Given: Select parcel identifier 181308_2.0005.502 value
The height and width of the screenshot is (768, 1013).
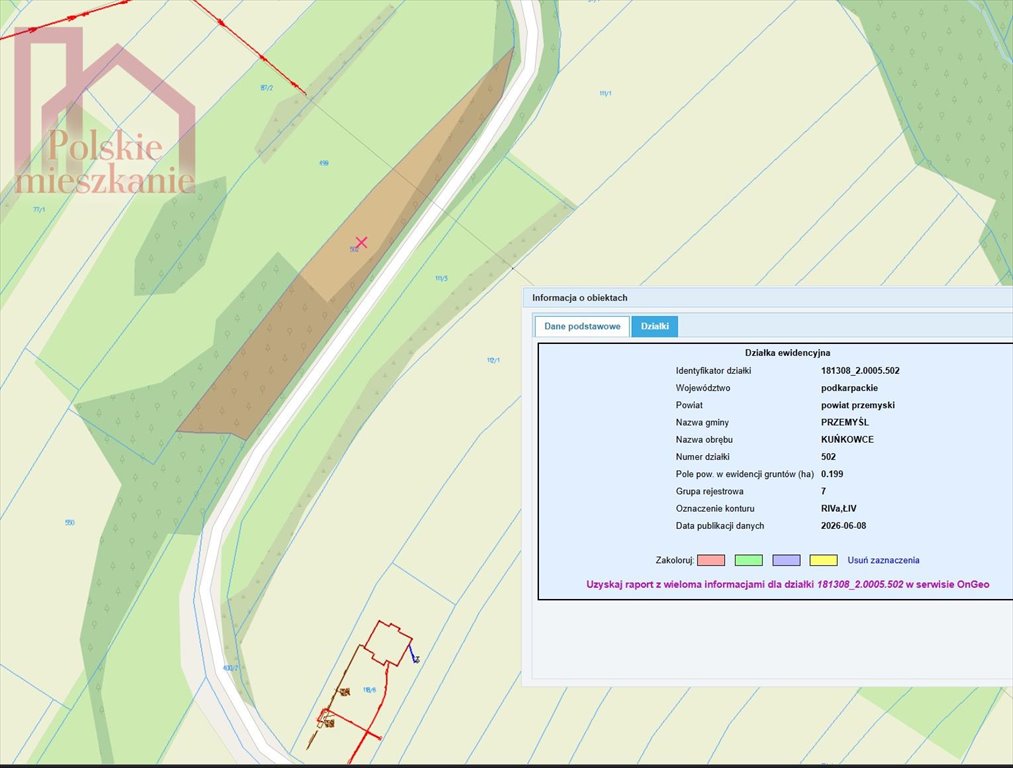Looking at the screenshot, I should [x=860, y=371].
